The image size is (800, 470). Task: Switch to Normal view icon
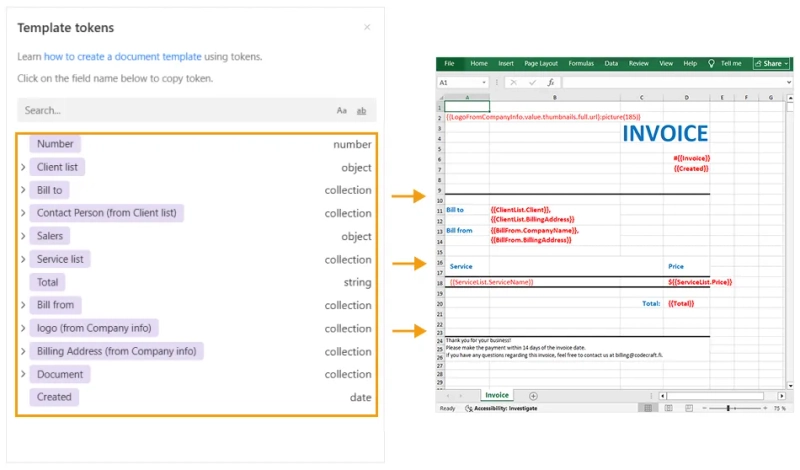(648, 408)
